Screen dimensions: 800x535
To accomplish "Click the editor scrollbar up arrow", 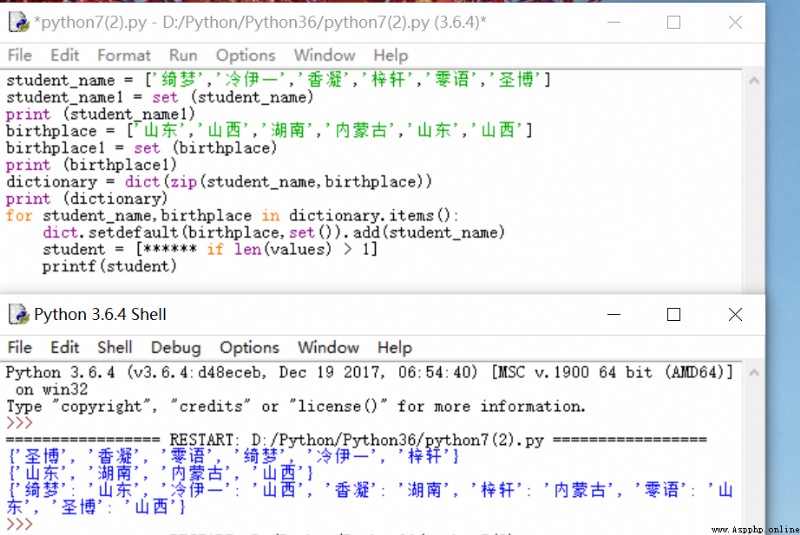I will coord(754,80).
